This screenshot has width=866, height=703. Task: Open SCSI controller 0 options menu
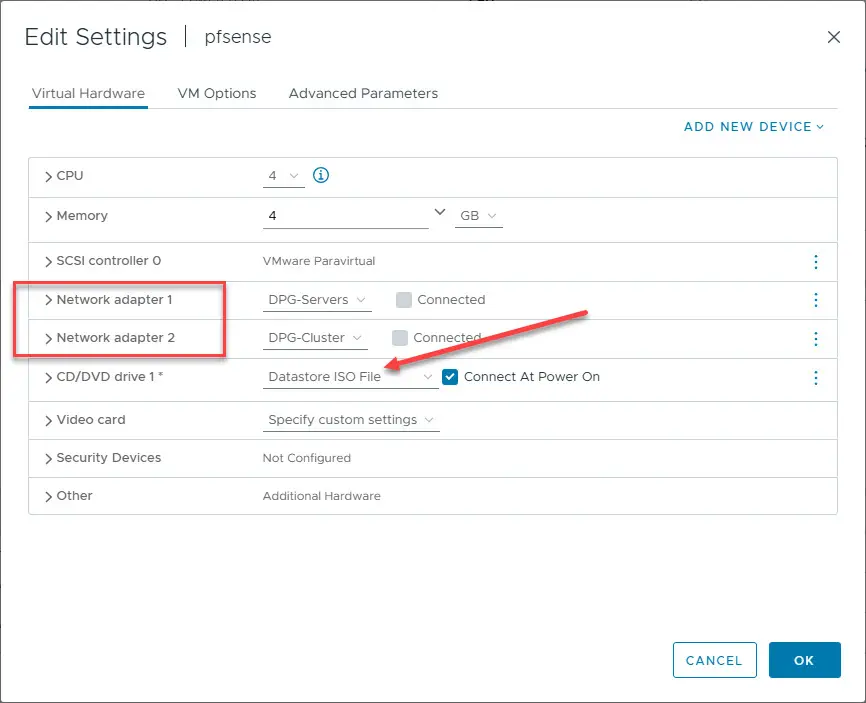point(816,262)
